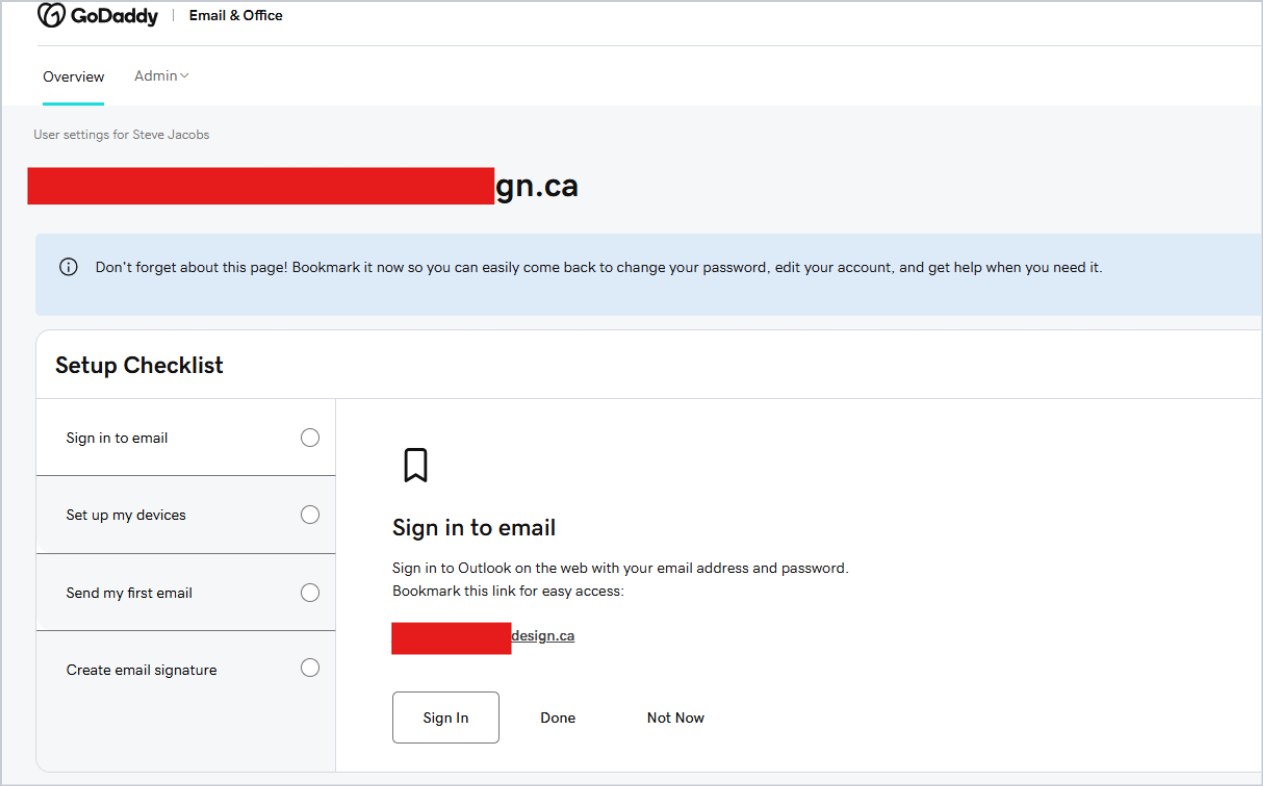Expand the Admin dropdown menu
Image resolution: width=1263 pixels, height=786 pixels.
161,76
